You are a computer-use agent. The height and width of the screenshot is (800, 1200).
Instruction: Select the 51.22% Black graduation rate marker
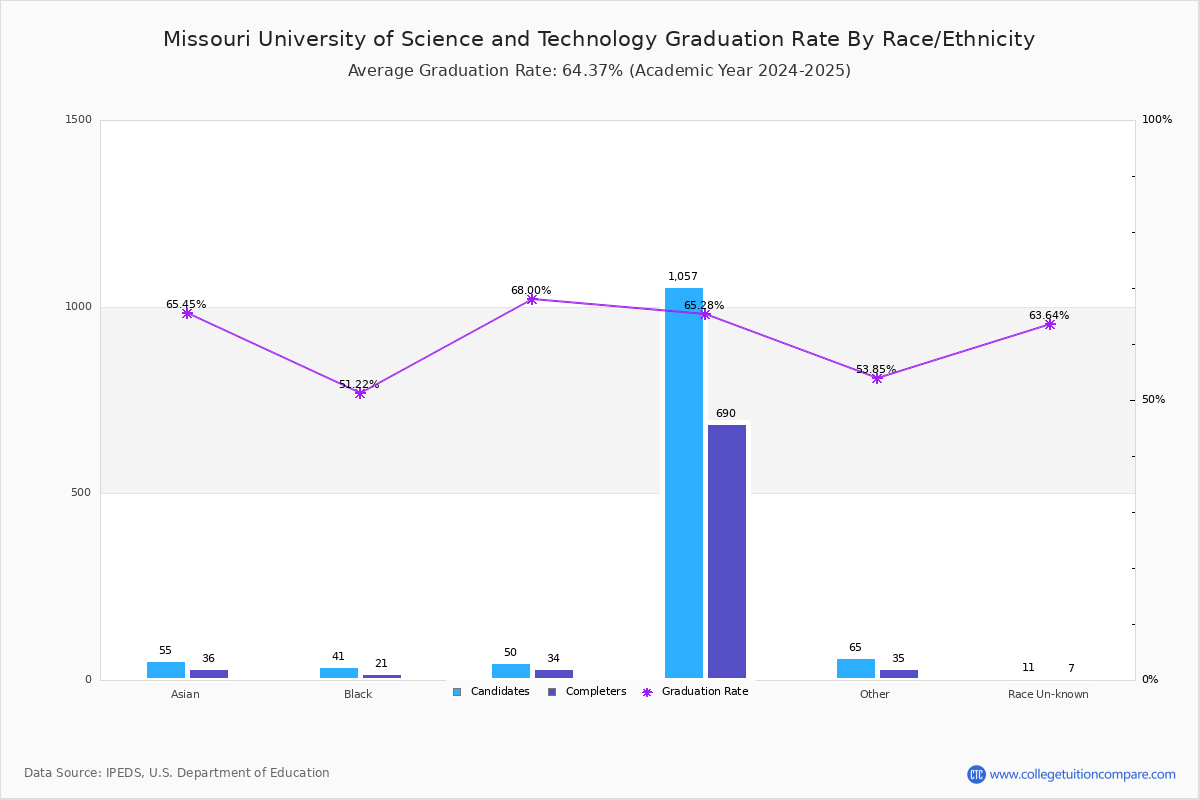[x=360, y=393]
